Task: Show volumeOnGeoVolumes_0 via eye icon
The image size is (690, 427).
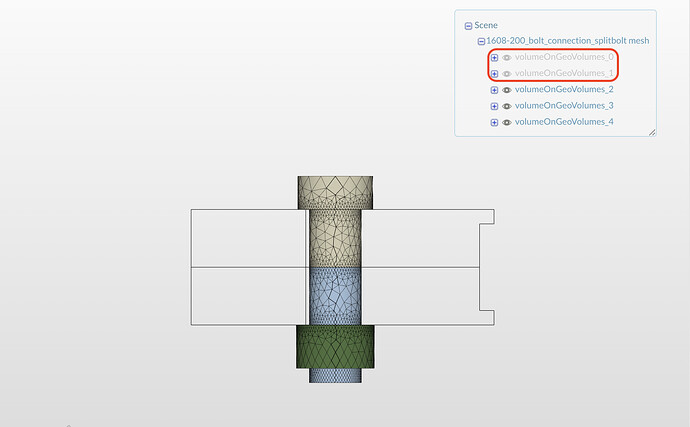Action: (507, 58)
